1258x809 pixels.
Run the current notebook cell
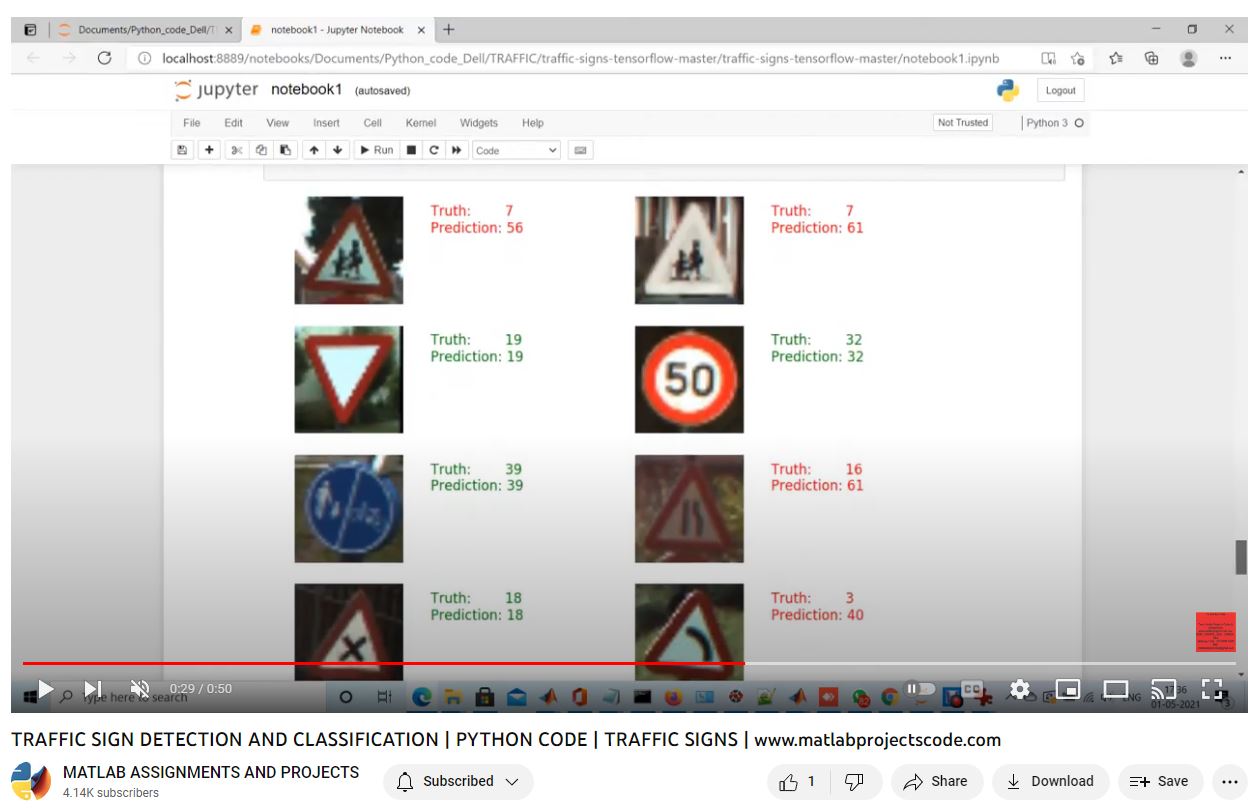377,150
